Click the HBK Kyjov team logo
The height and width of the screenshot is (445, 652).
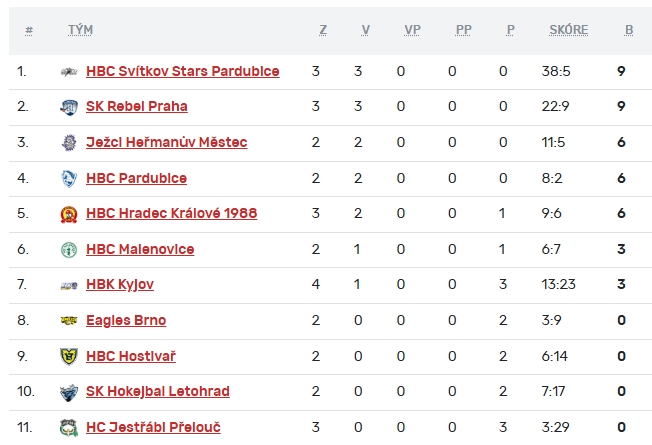pos(69,285)
